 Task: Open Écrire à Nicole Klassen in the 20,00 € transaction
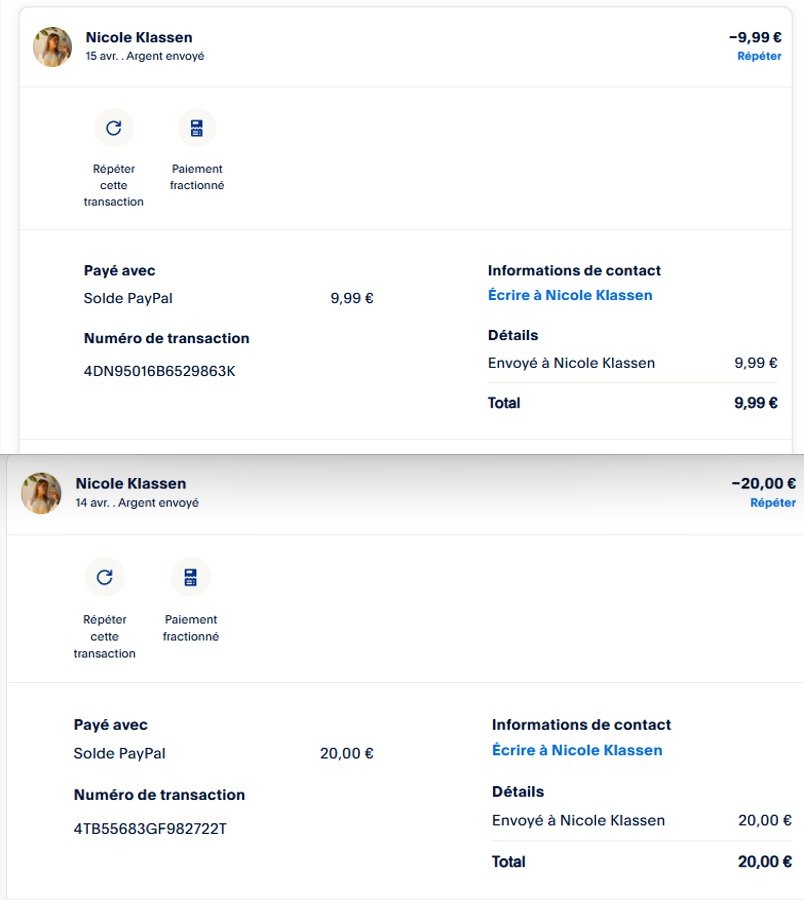577,750
